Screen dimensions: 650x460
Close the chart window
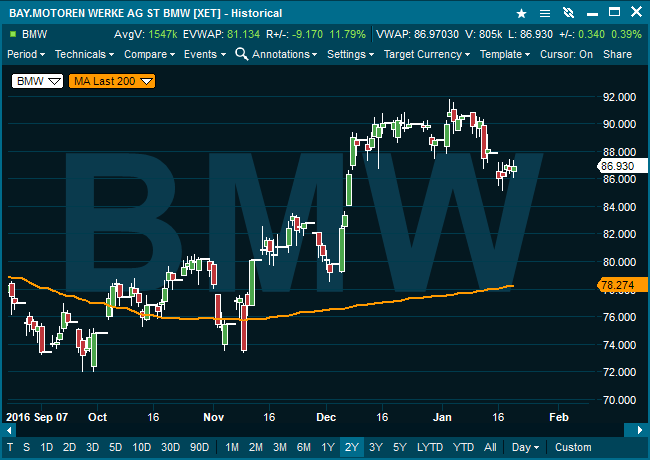(636, 12)
